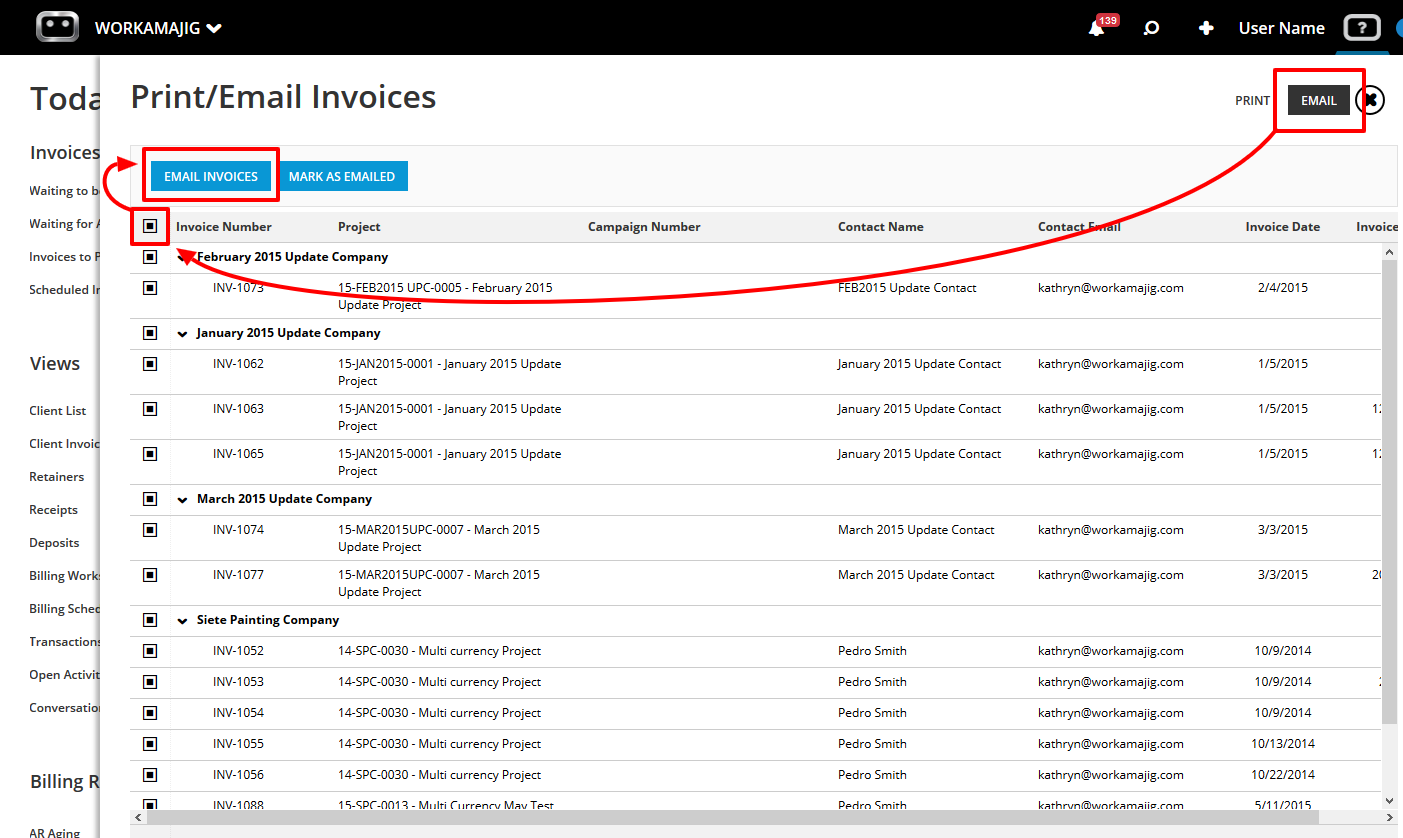Image resolution: width=1403 pixels, height=838 pixels.
Task: Toggle Siete Painting Company group checkbox
Action: [x=150, y=620]
